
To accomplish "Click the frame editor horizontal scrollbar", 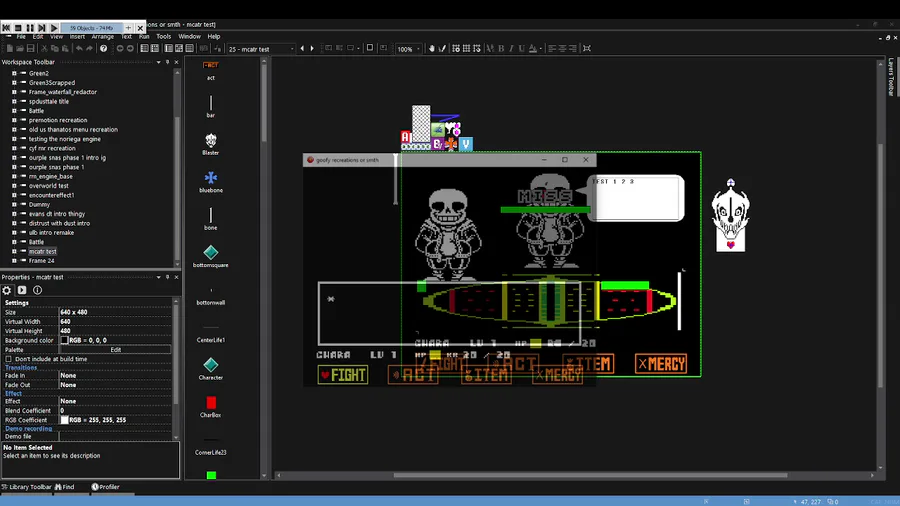I will 590,475.
